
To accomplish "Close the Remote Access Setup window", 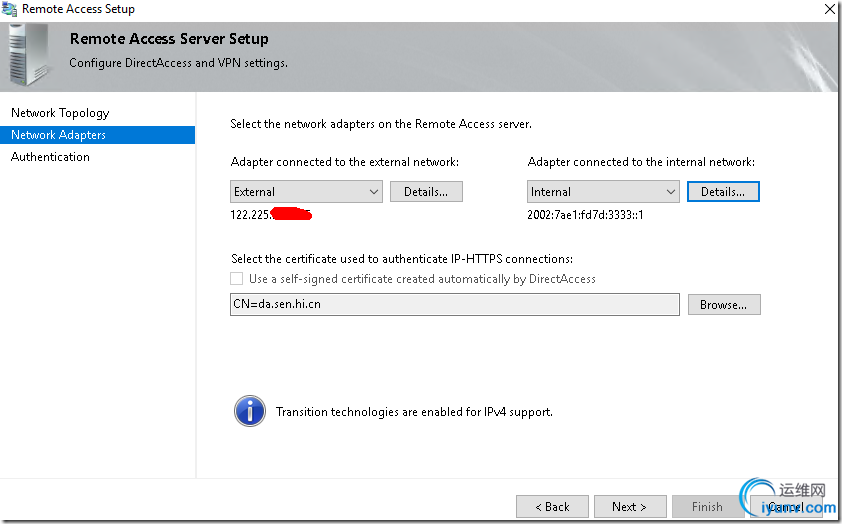I will [x=829, y=9].
